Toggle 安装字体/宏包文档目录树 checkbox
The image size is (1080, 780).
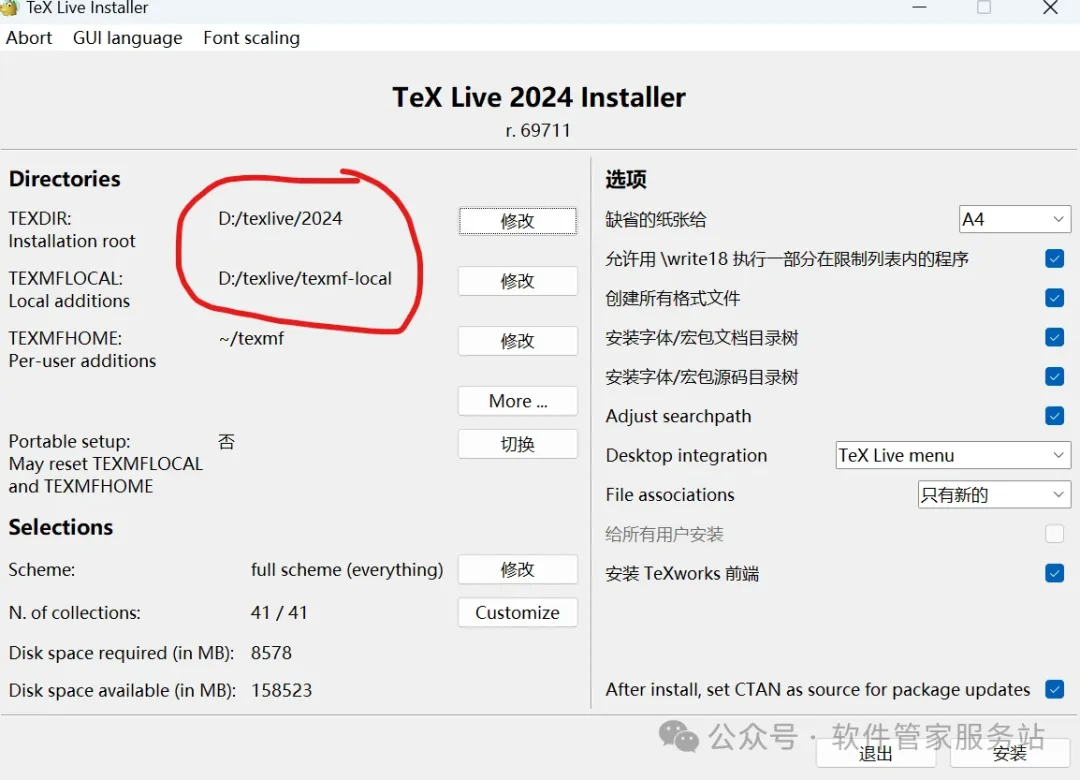(1055, 338)
